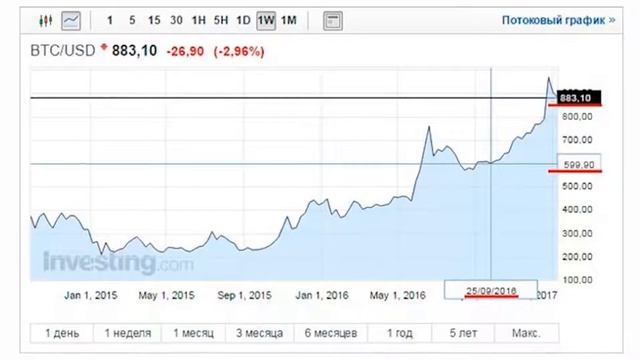Screen dimensions: 640x360
Task: Select the area line chart icon
Action: pos(71,20)
